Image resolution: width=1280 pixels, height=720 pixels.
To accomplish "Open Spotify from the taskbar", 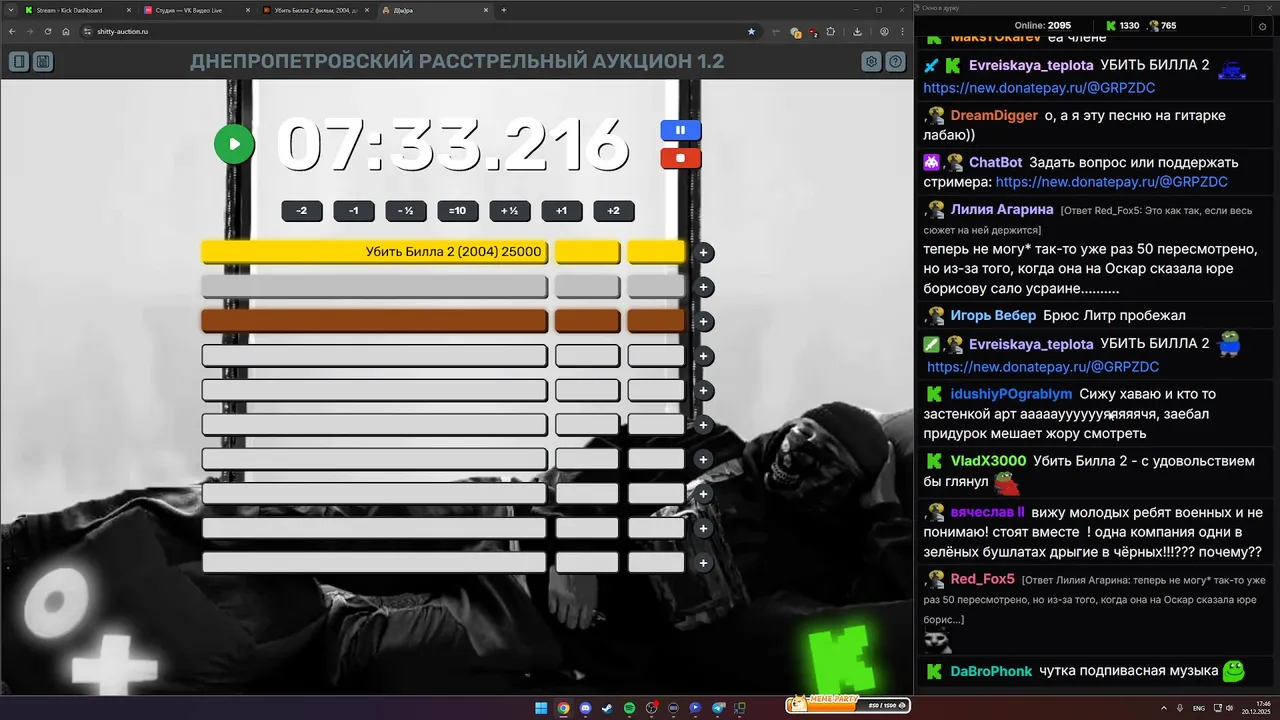I will (629, 708).
